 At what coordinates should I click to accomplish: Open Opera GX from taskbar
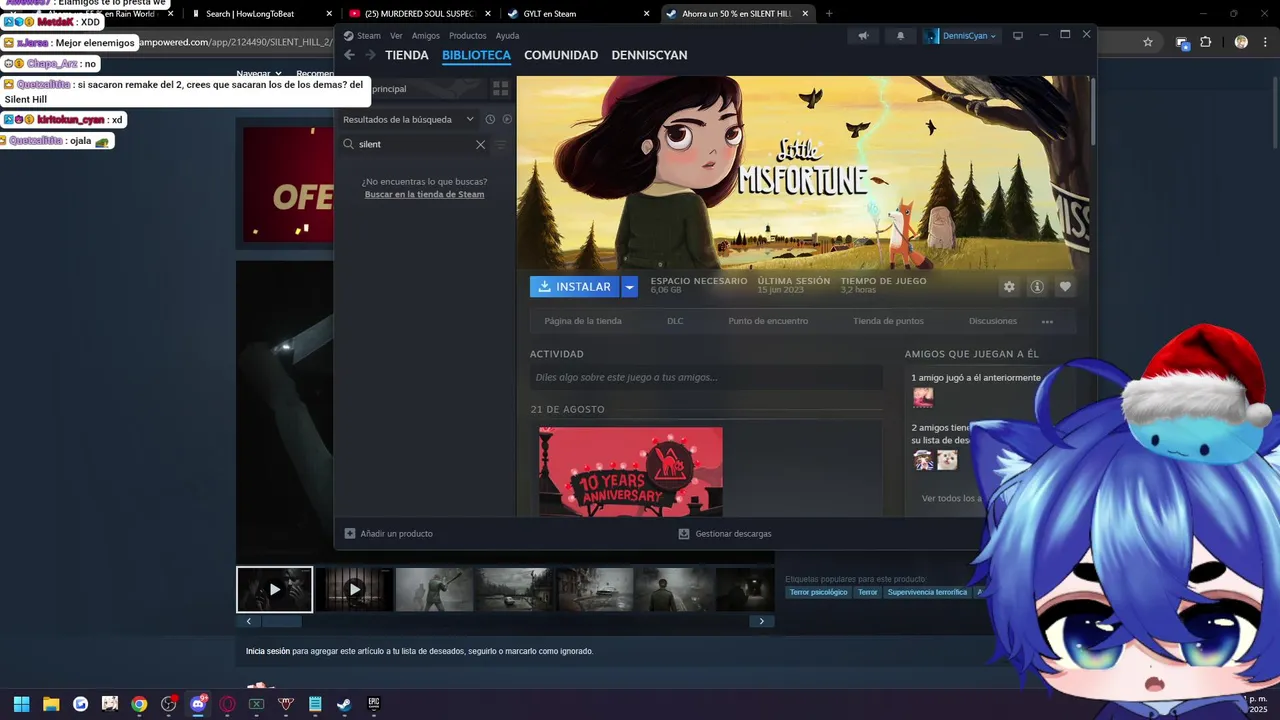227,704
